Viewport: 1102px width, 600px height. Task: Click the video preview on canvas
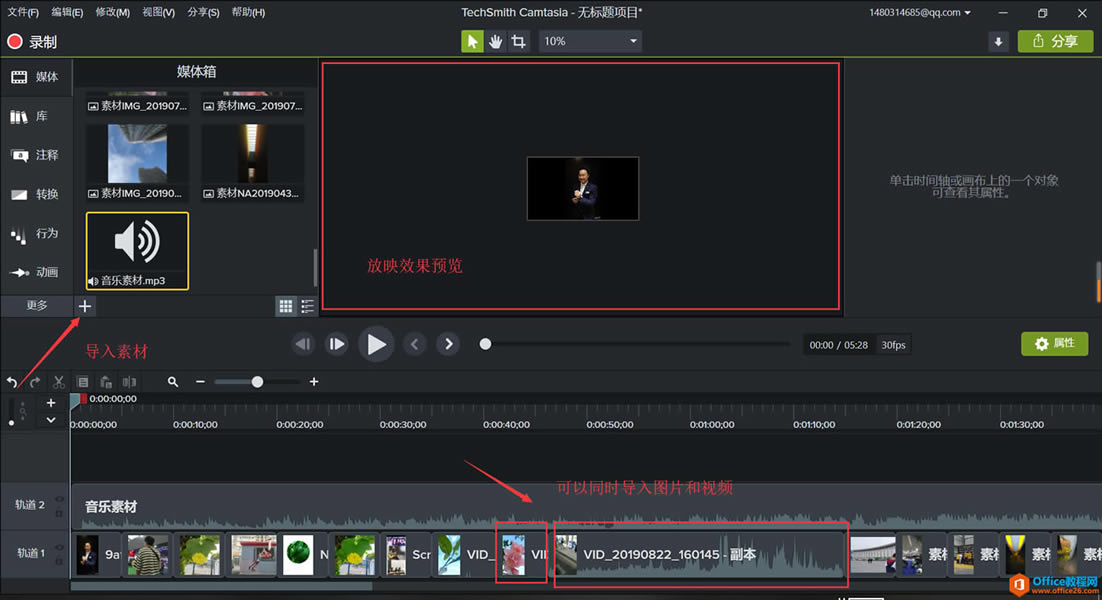point(583,188)
